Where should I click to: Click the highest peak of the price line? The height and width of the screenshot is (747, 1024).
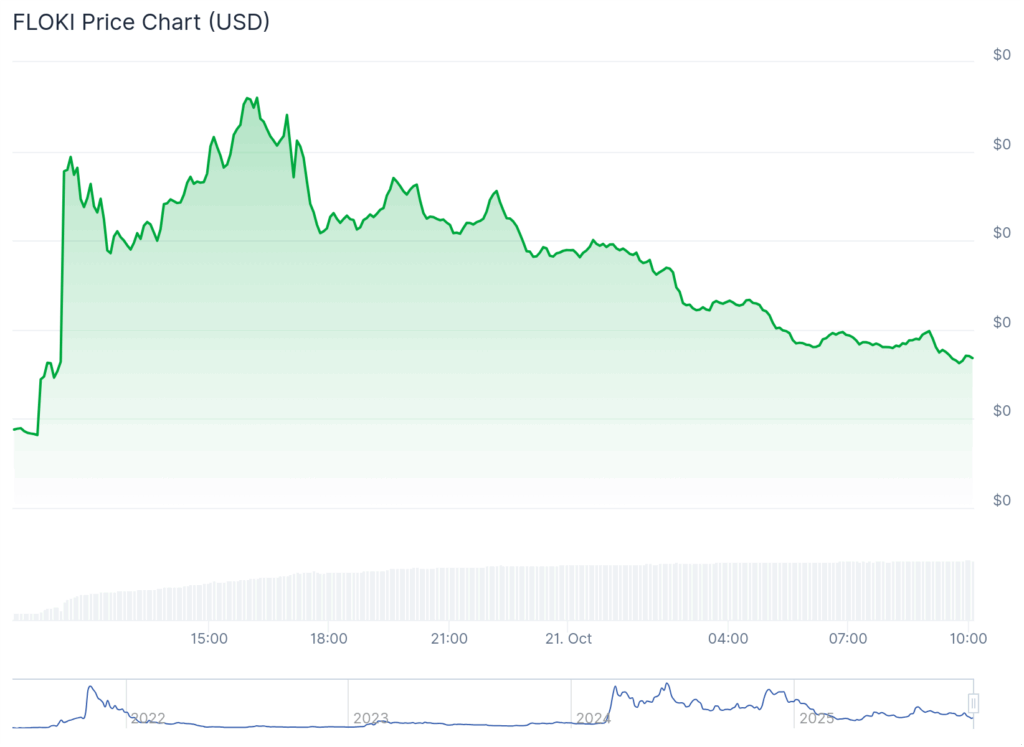(246, 98)
